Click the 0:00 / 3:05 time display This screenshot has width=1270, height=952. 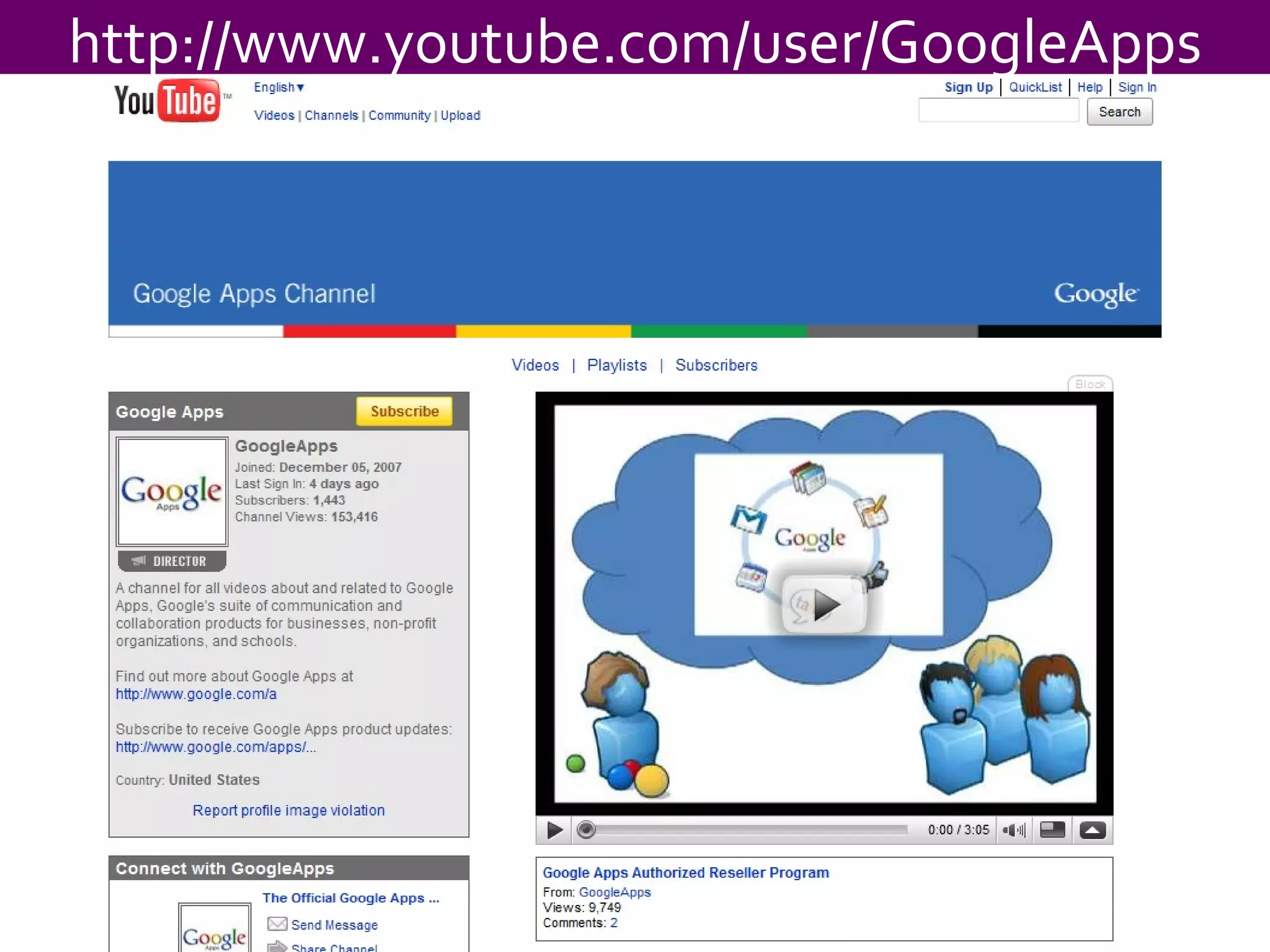pos(958,830)
